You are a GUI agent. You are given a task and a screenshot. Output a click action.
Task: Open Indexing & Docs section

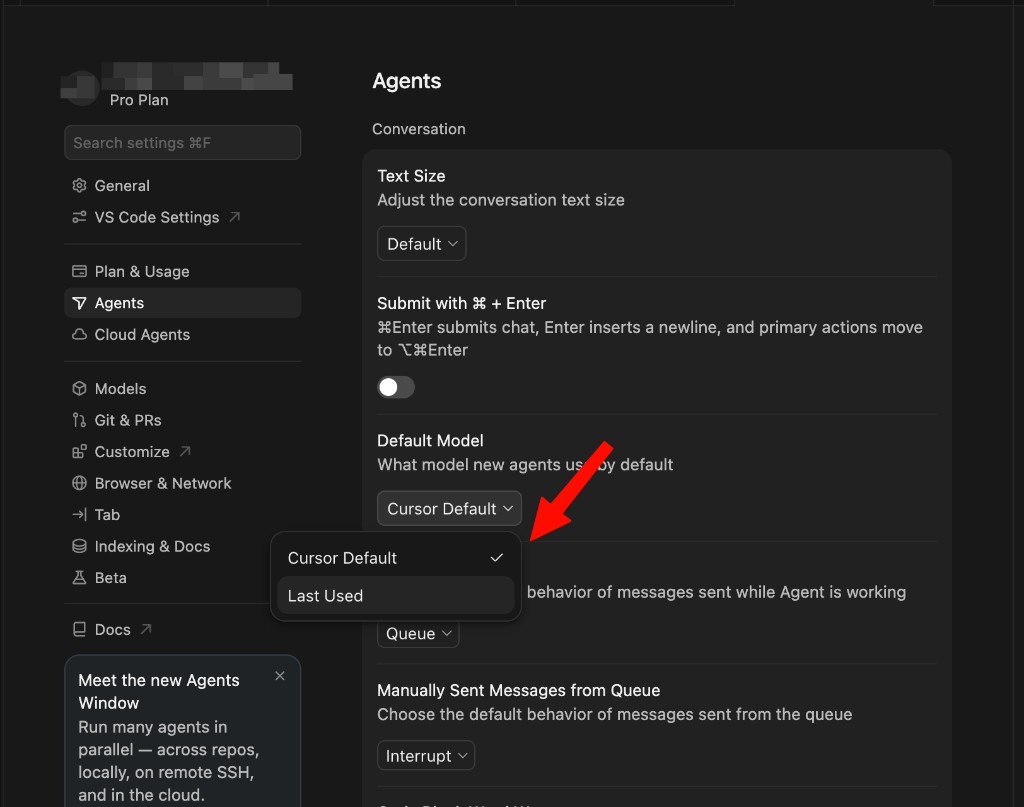tap(167, 546)
